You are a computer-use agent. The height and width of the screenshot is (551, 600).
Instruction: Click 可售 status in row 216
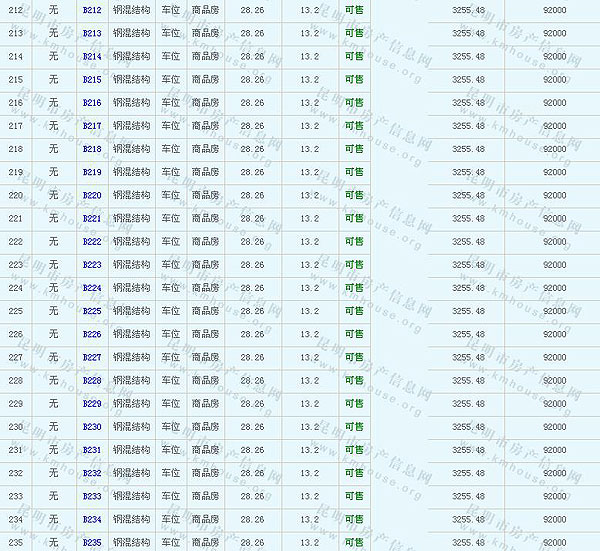click(x=354, y=103)
